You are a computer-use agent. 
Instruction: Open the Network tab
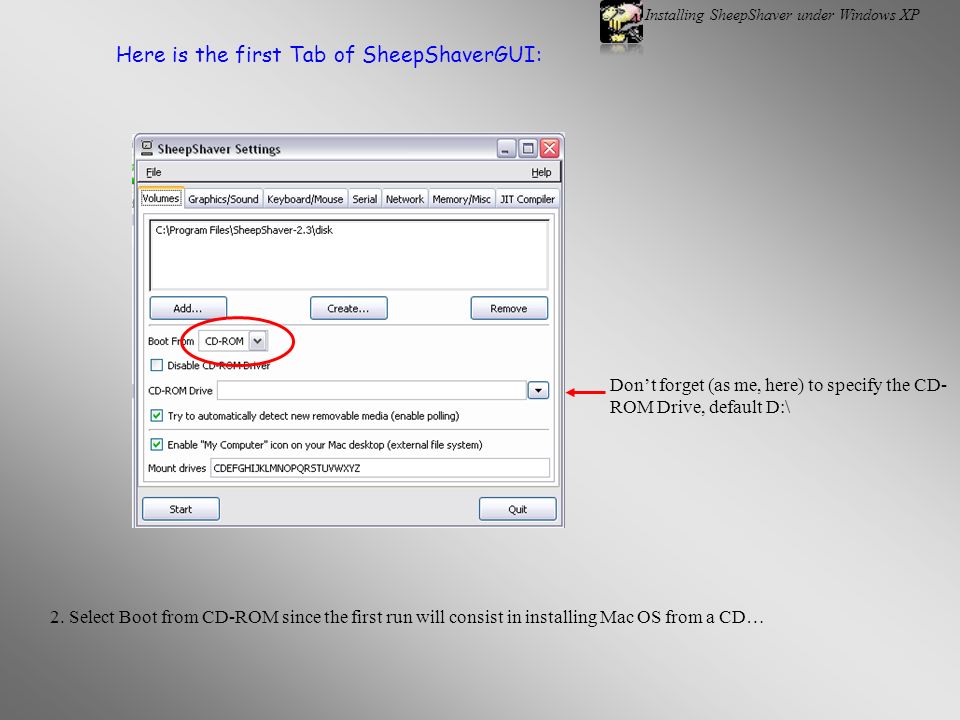[x=404, y=199]
